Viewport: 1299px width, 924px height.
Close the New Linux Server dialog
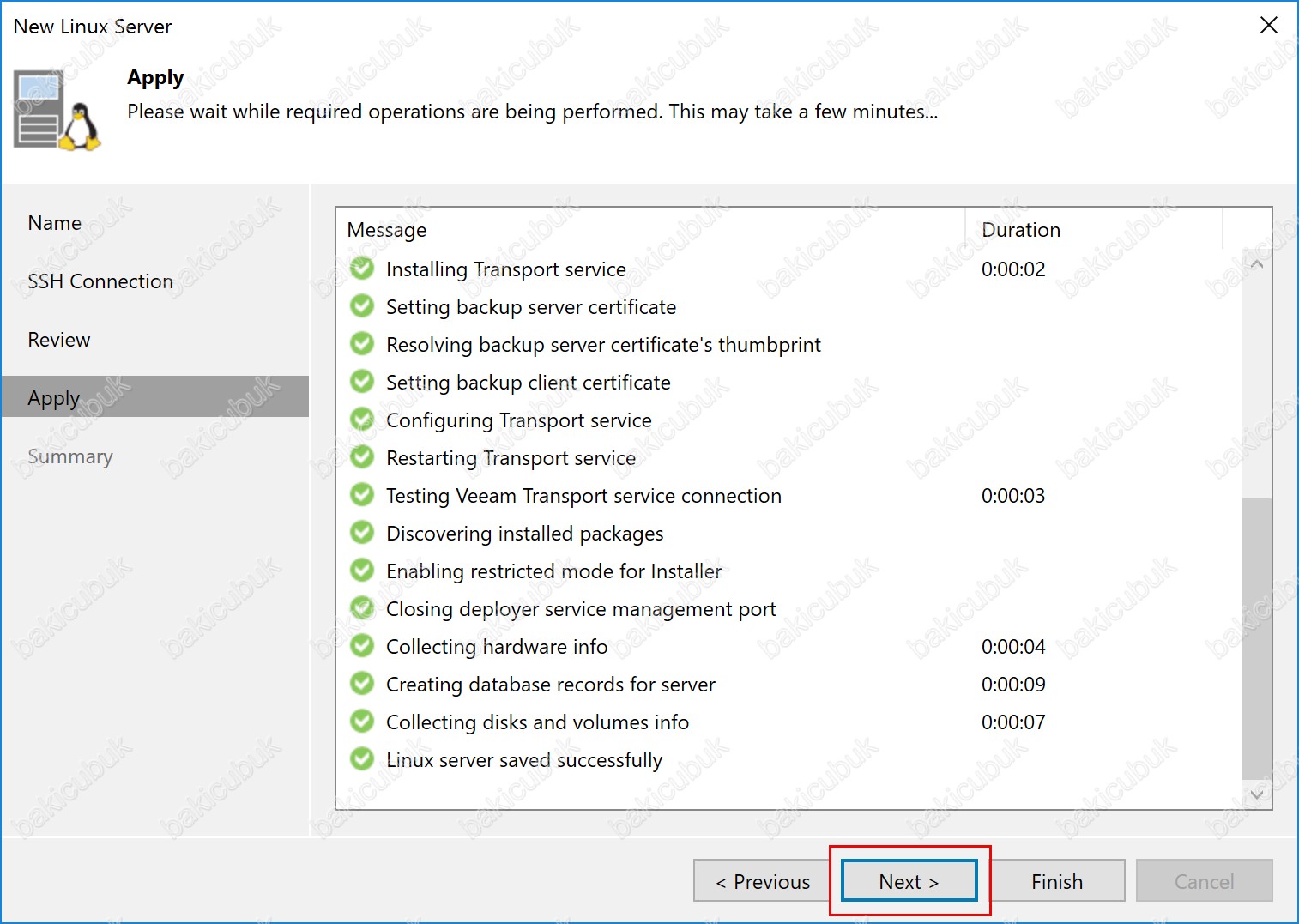(x=1269, y=25)
